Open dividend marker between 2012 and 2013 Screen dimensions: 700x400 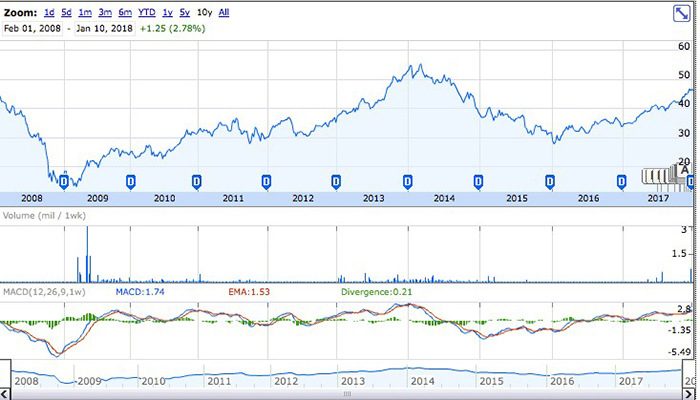(336, 181)
